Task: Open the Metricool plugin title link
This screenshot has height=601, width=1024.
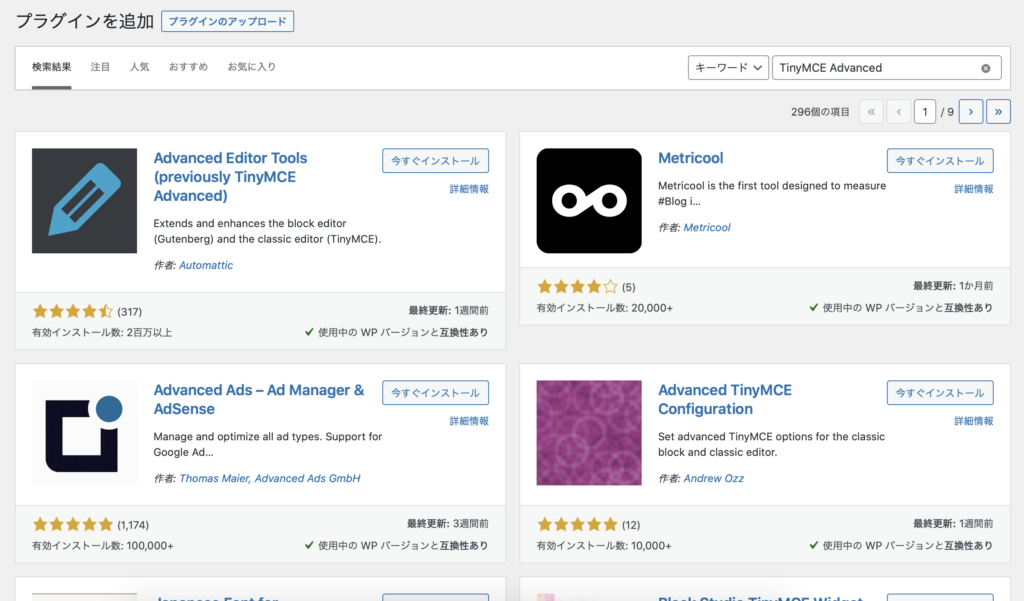Action: [690, 158]
